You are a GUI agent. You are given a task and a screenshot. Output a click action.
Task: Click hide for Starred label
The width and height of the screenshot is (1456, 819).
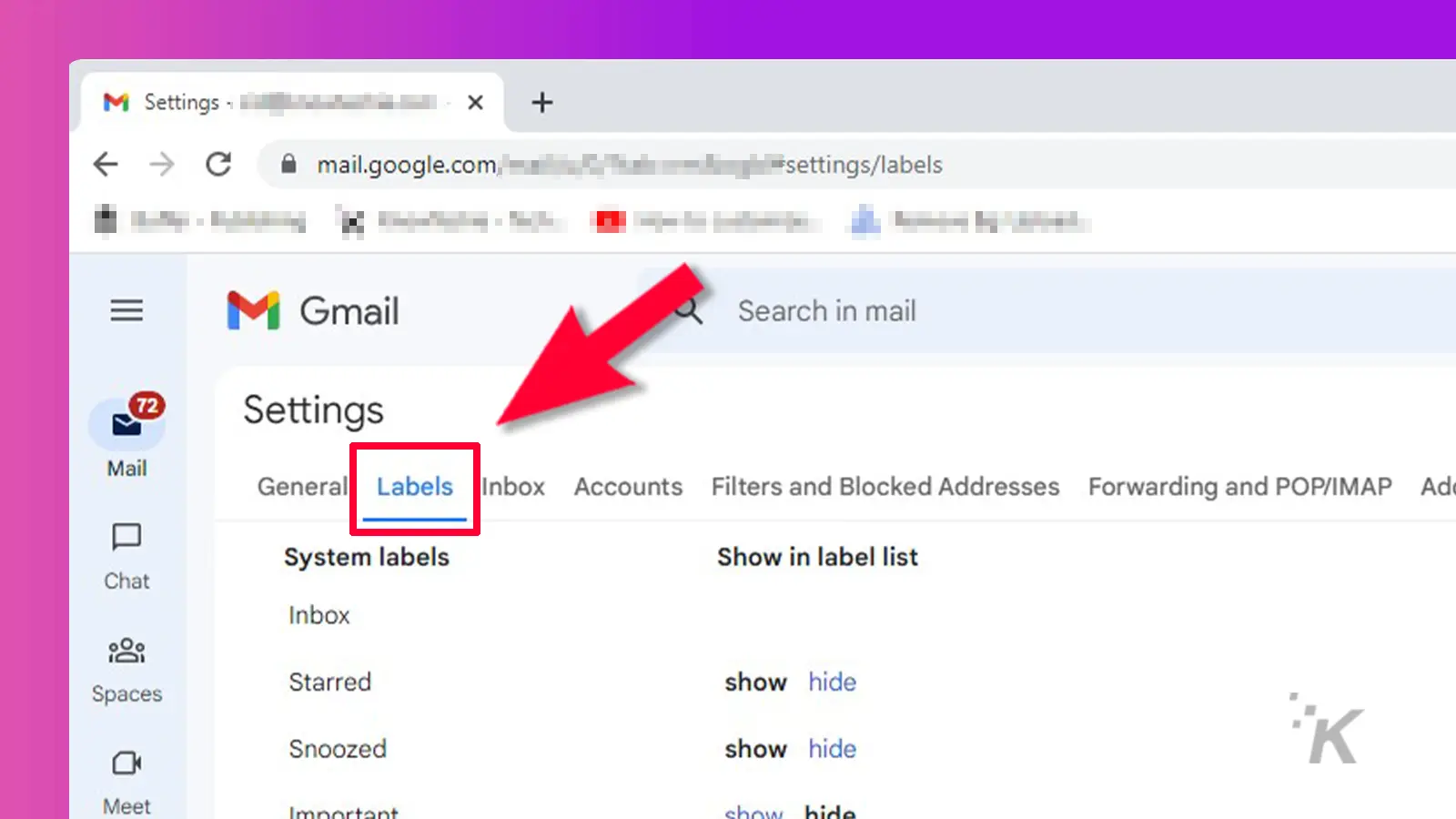tap(833, 682)
